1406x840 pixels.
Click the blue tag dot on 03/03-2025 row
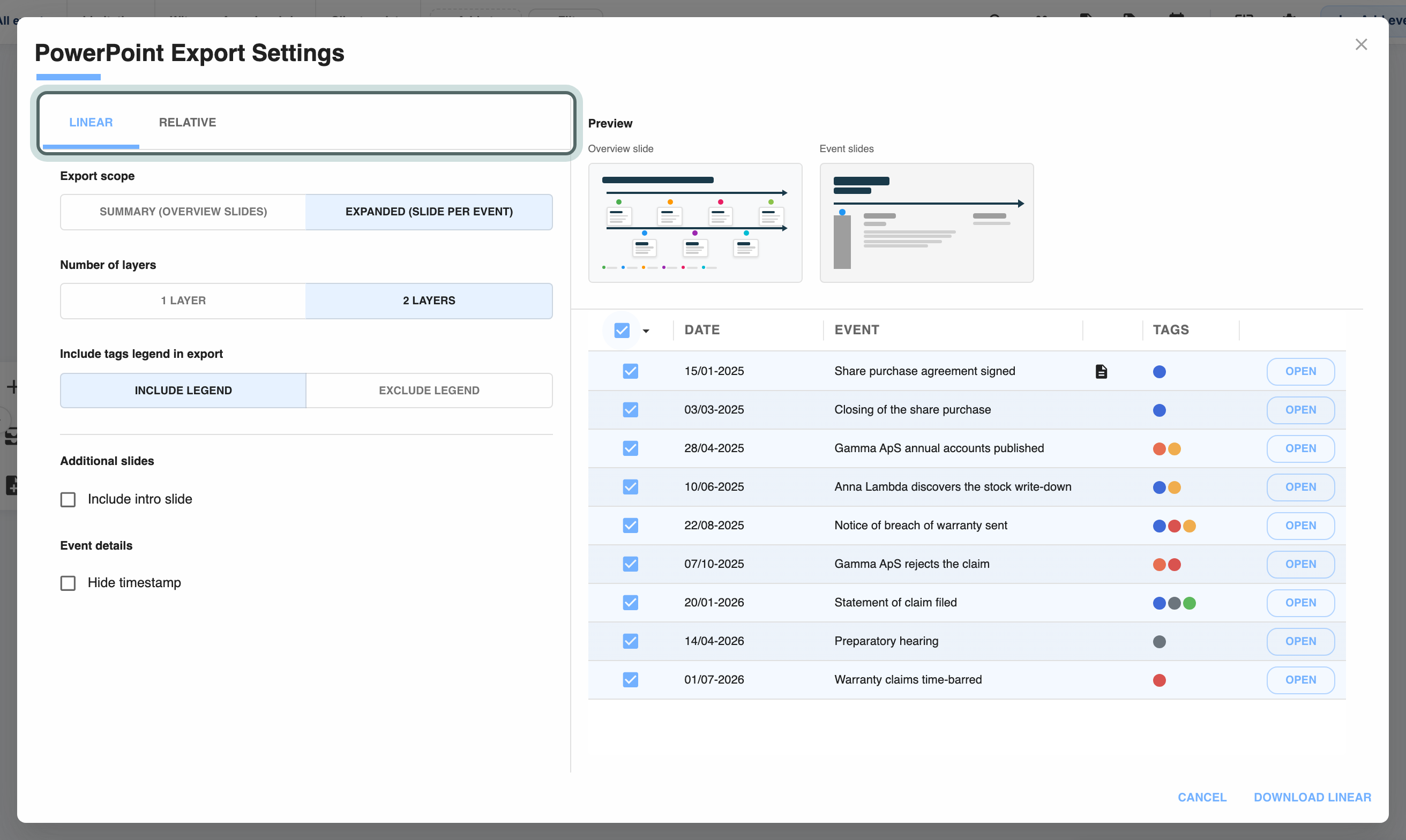coord(1158,410)
